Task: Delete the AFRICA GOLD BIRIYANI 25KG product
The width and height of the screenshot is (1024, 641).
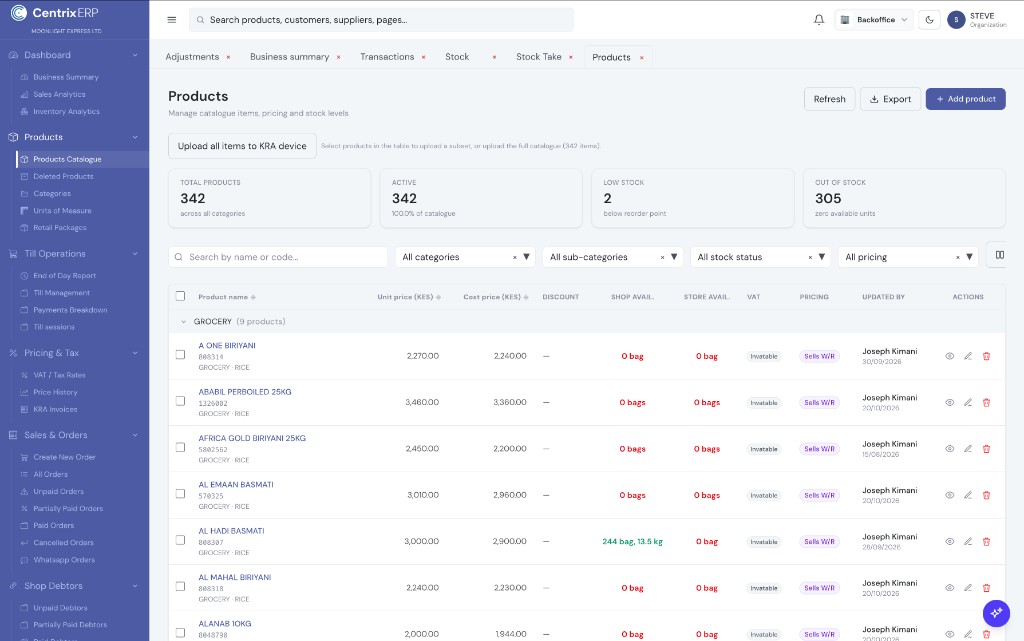Action: tap(986, 449)
